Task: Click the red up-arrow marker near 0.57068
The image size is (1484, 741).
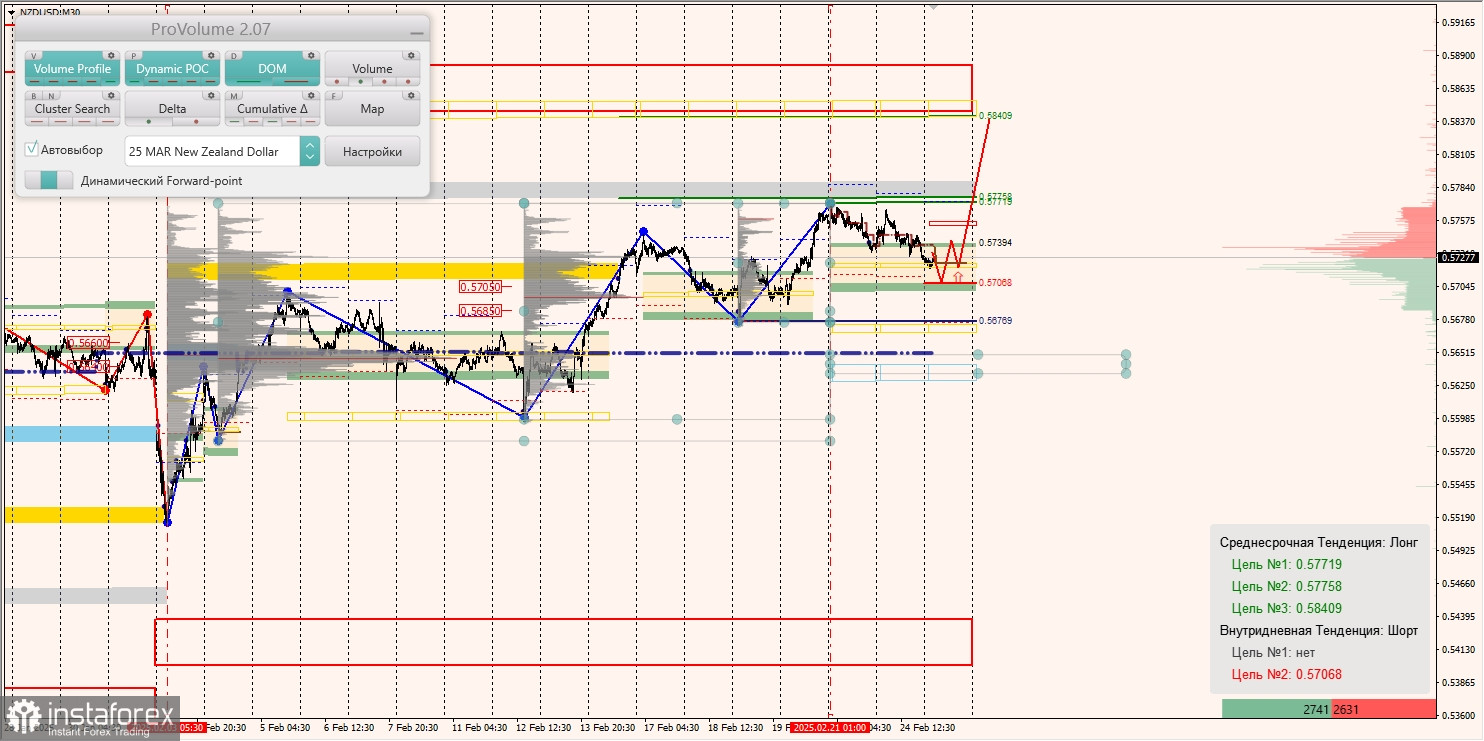Action: coord(958,275)
